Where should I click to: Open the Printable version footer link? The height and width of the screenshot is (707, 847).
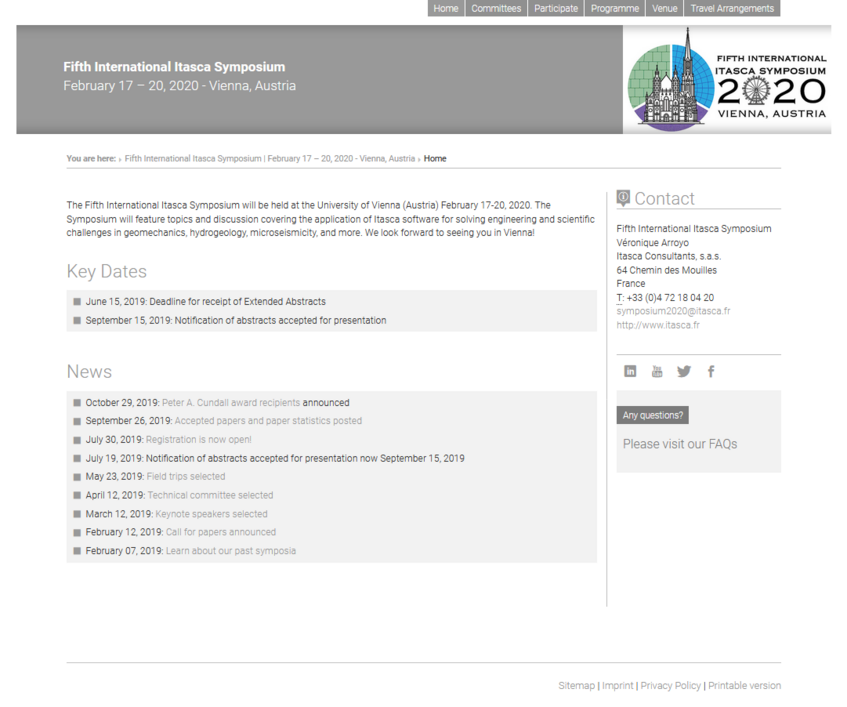pyautogui.click(x=744, y=685)
